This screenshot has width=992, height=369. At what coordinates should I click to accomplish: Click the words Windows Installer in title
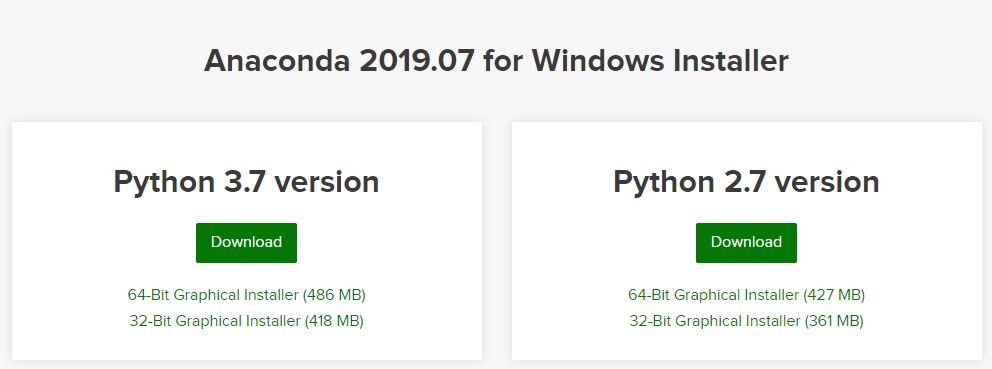point(660,61)
